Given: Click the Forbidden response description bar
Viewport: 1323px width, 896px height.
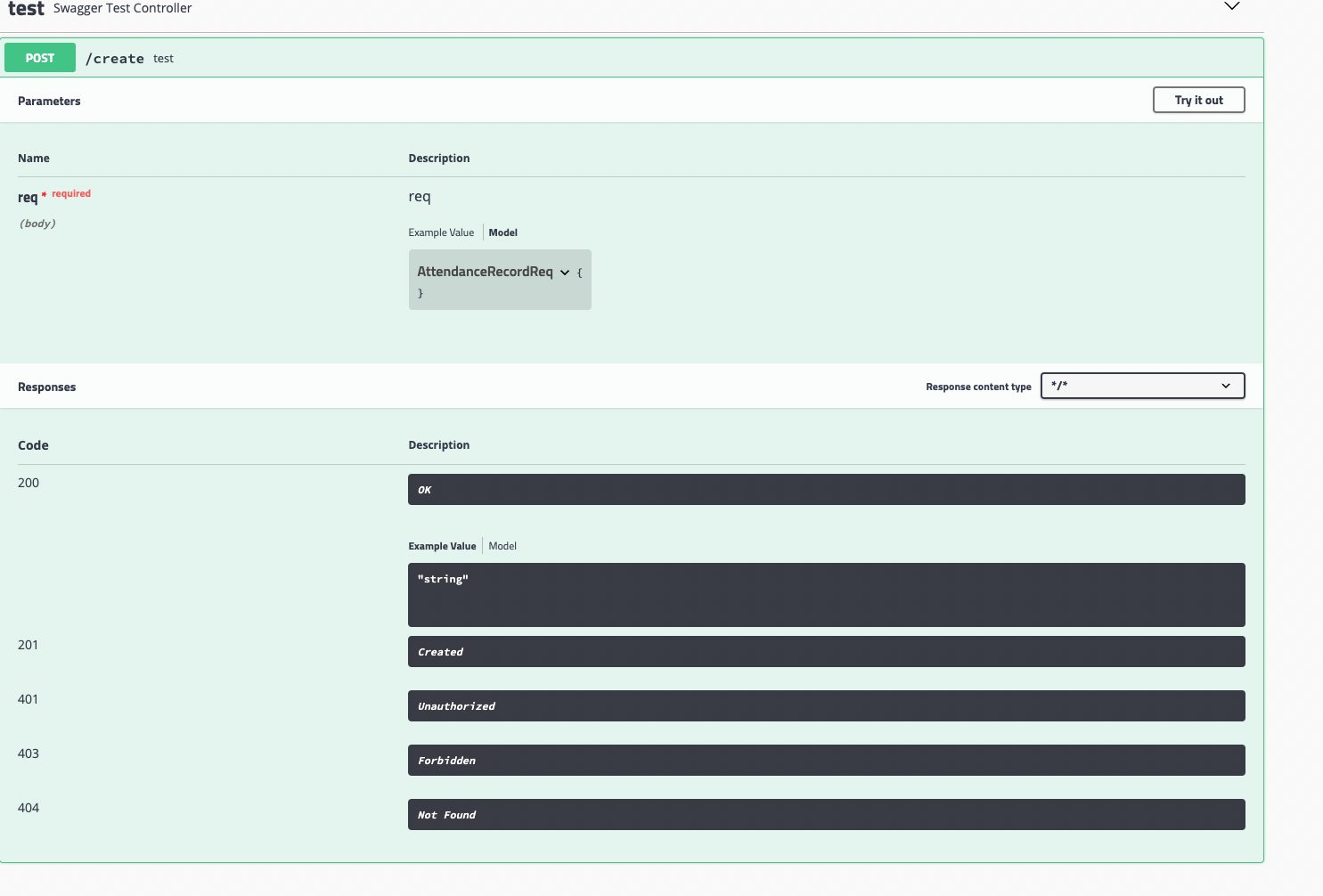Looking at the screenshot, I should (x=826, y=760).
